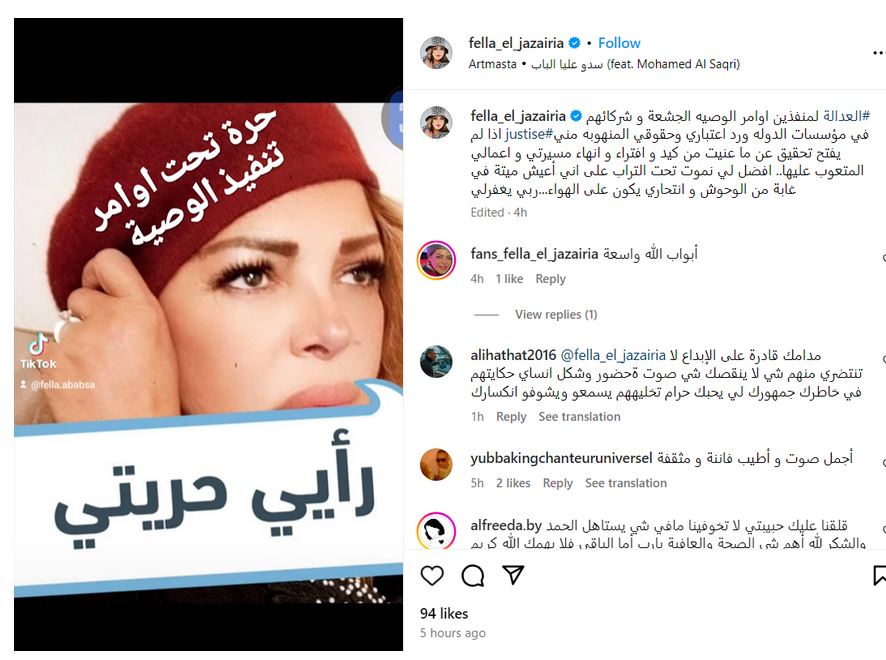Open the post video thumbnail
The width and height of the screenshot is (886, 660).
pyautogui.click(x=209, y=335)
